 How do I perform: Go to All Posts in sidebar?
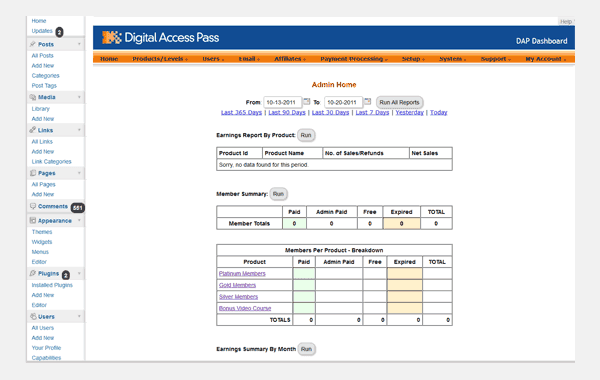click(42, 55)
